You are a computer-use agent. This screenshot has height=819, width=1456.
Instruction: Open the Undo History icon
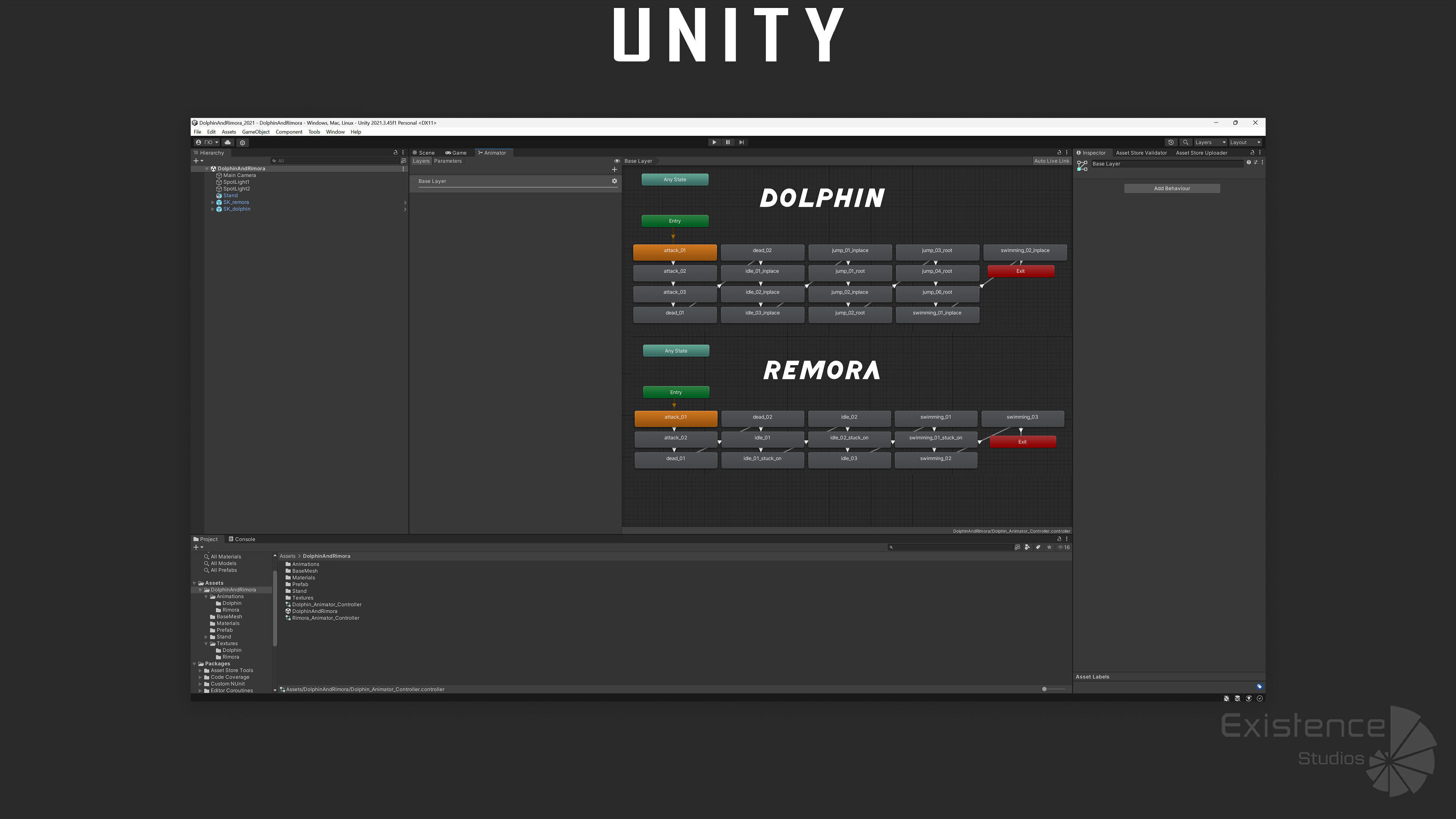(x=1171, y=143)
